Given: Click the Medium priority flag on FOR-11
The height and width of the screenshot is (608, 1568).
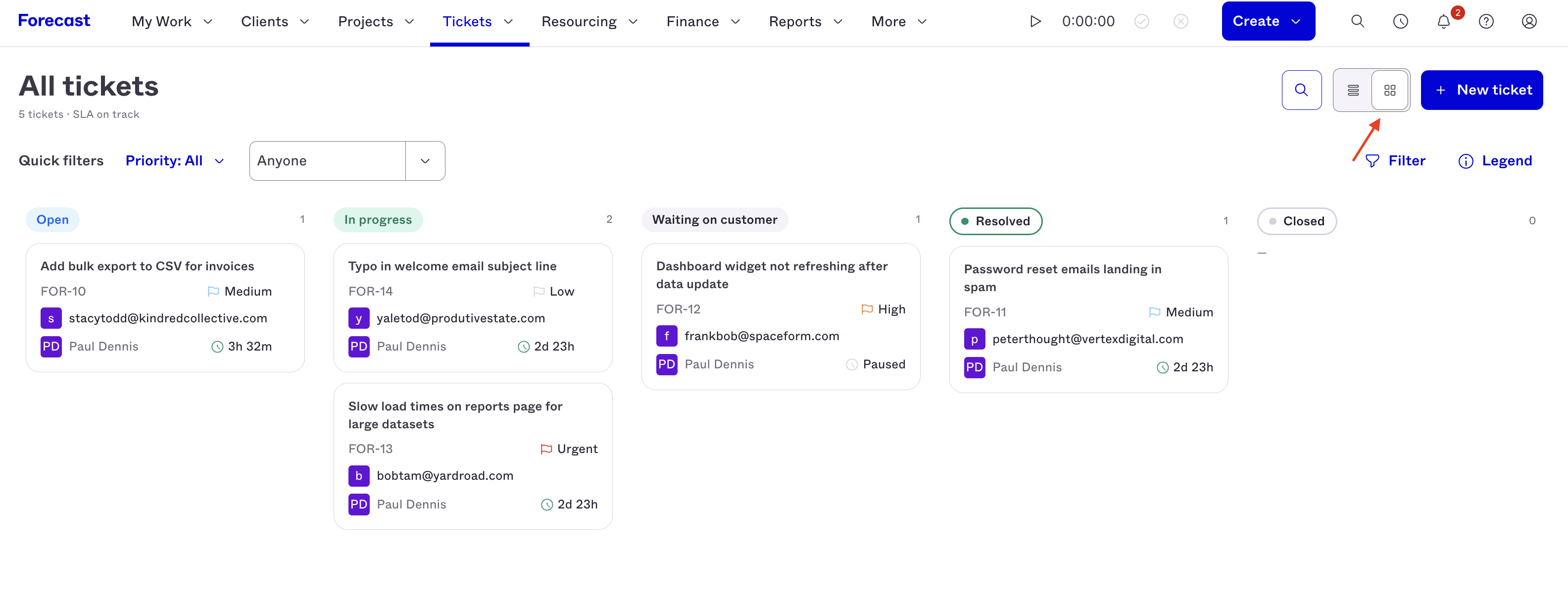Looking at the screenshot, I should pyautogui.click(x=1155, y=312).
